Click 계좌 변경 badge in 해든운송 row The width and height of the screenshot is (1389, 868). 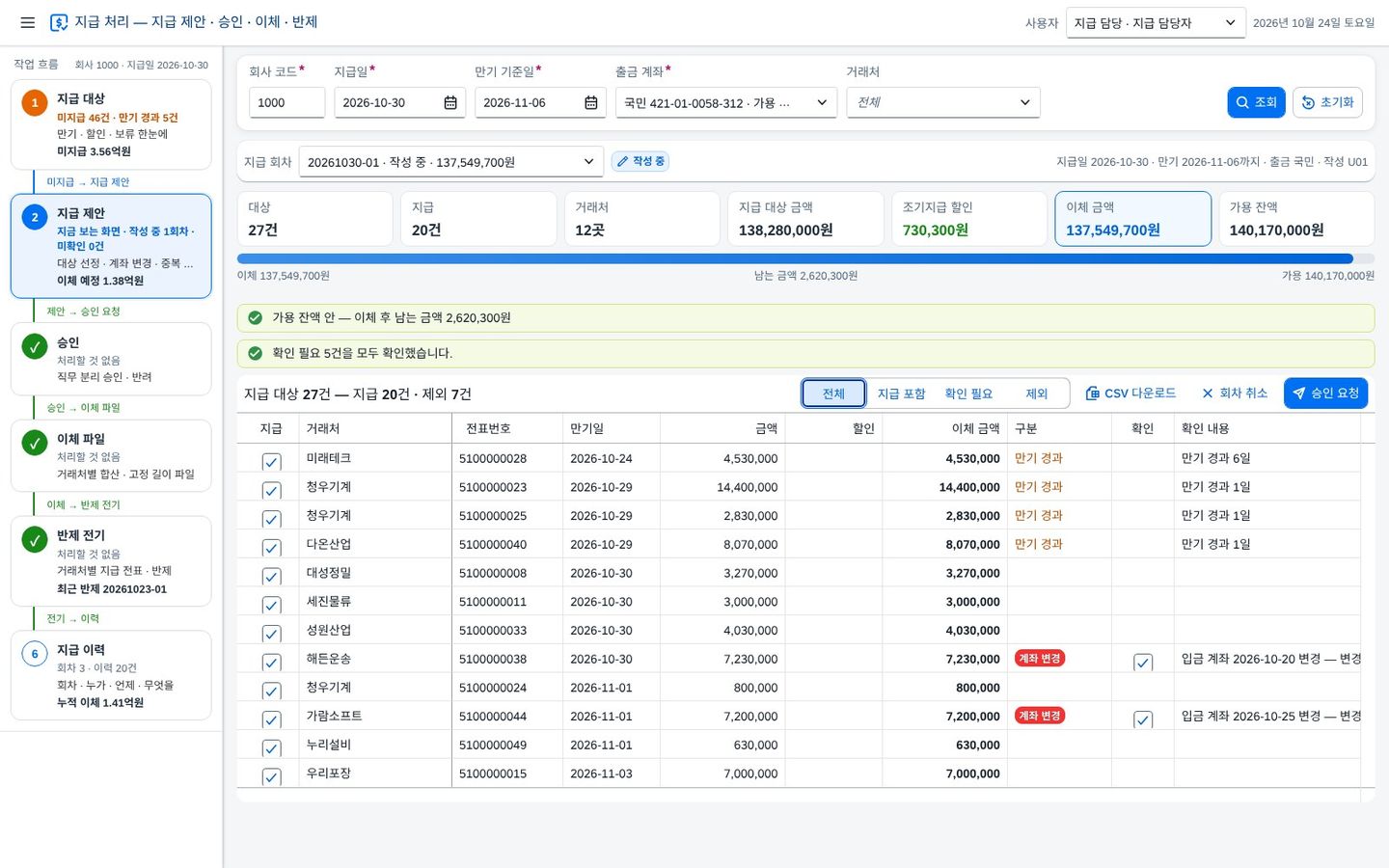pos(1040,659)
